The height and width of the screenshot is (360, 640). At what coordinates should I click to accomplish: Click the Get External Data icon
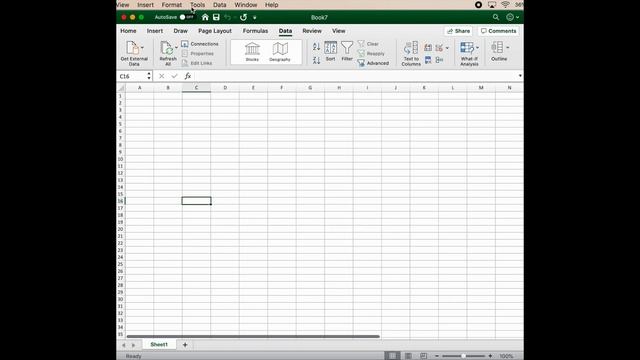(132, 48)
